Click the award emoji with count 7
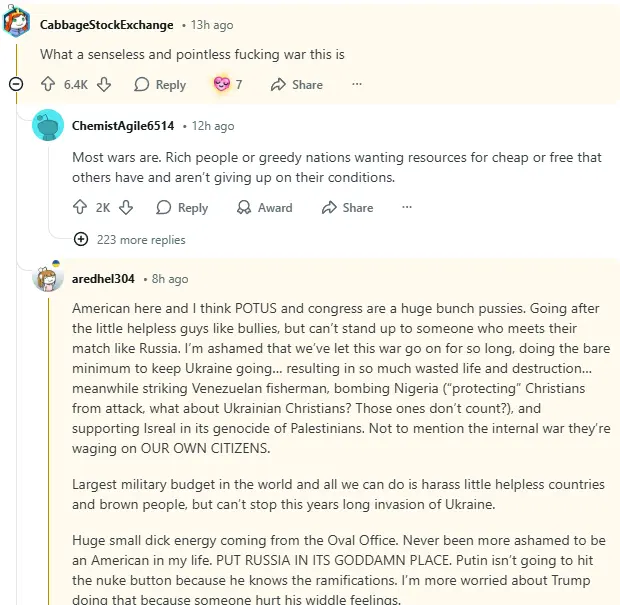The height and width of the screenshot is (605, 620). pos(222,85)
